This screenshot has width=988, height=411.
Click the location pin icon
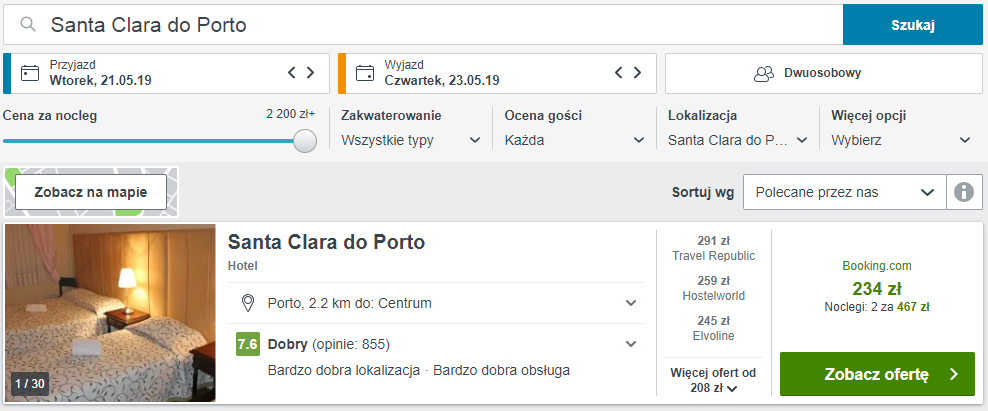[248, 303]
